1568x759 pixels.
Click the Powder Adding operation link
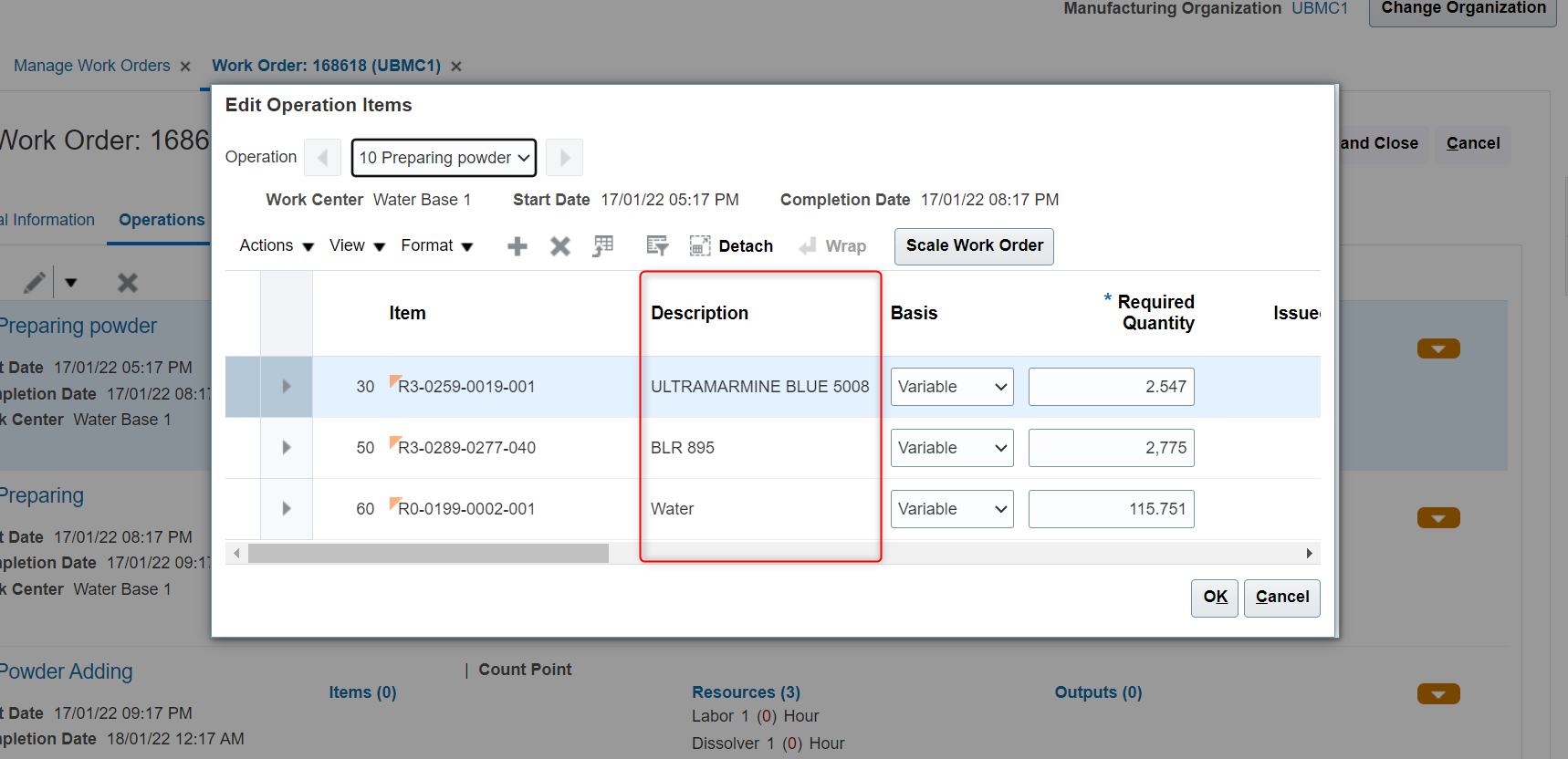click(x=66, y=671)
